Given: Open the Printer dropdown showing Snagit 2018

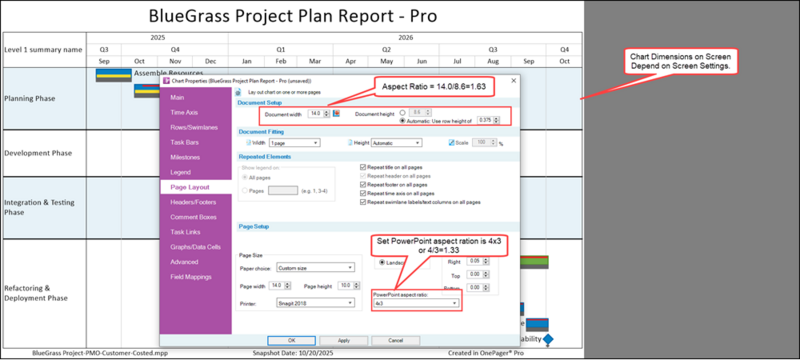Looking at the screenshot, I should coord(315,303).
